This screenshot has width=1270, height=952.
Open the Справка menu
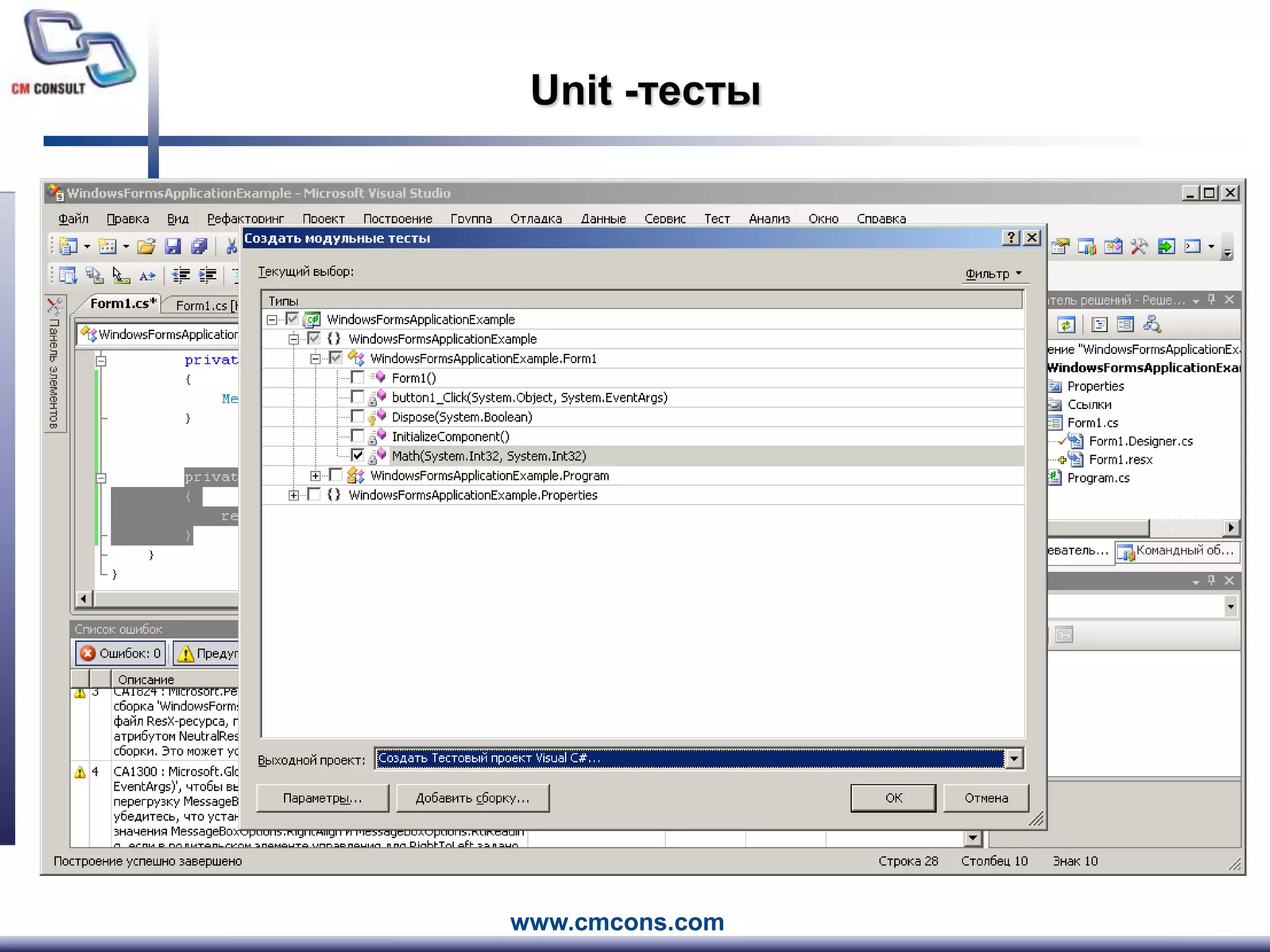pyautogui.click(x=881, y=218)
